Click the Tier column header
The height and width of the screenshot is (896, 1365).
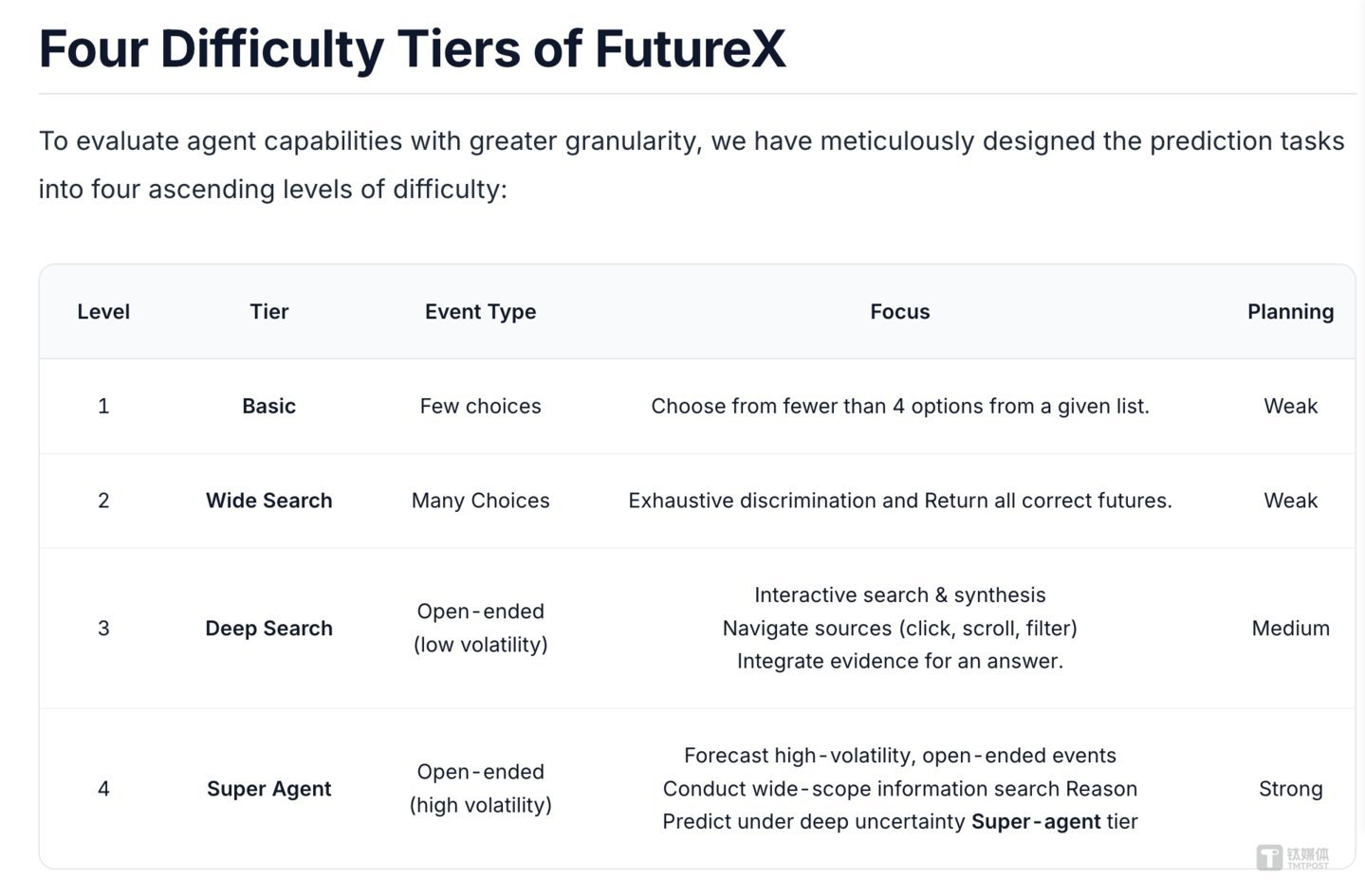269,312
